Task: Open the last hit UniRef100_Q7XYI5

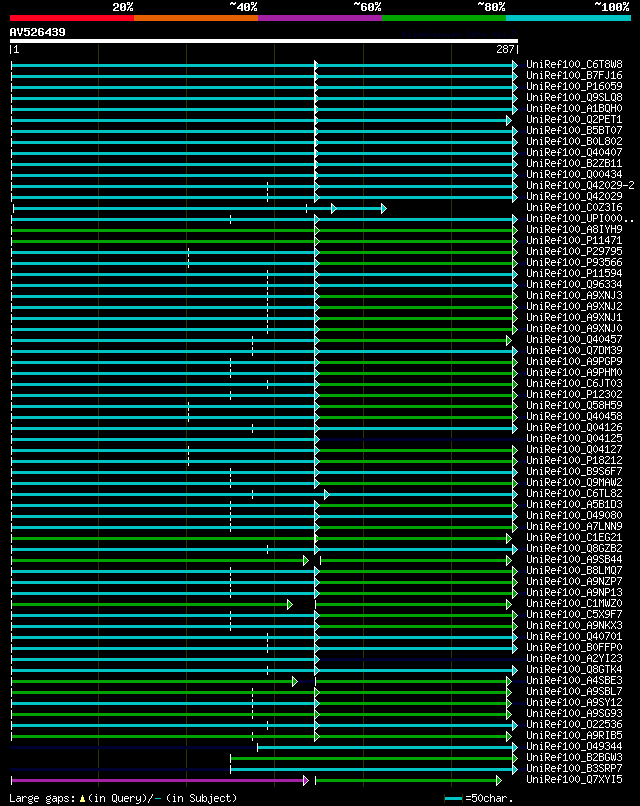Action: [574, 780]
